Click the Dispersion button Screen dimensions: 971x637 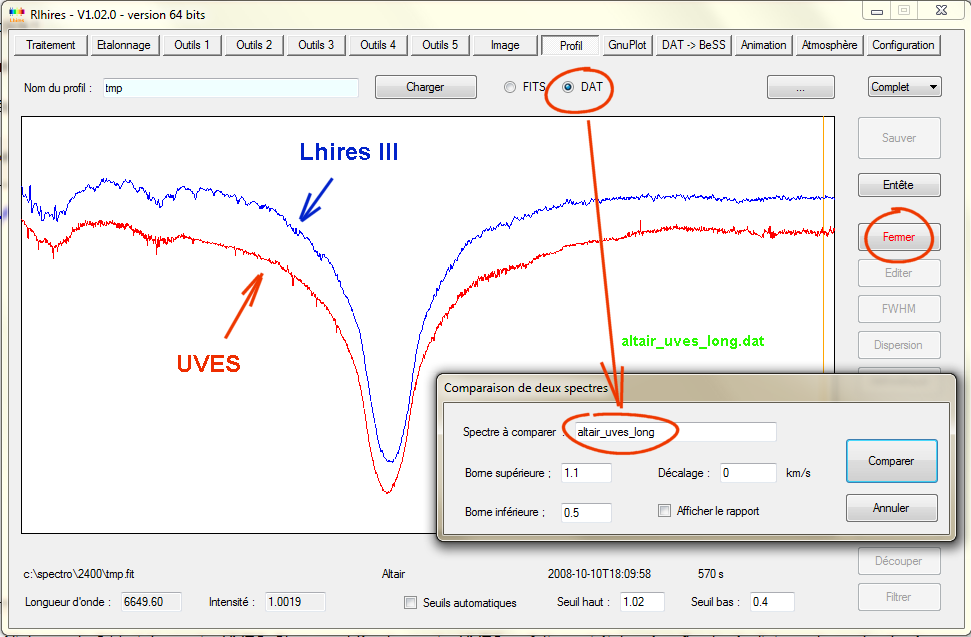point(899,345)
